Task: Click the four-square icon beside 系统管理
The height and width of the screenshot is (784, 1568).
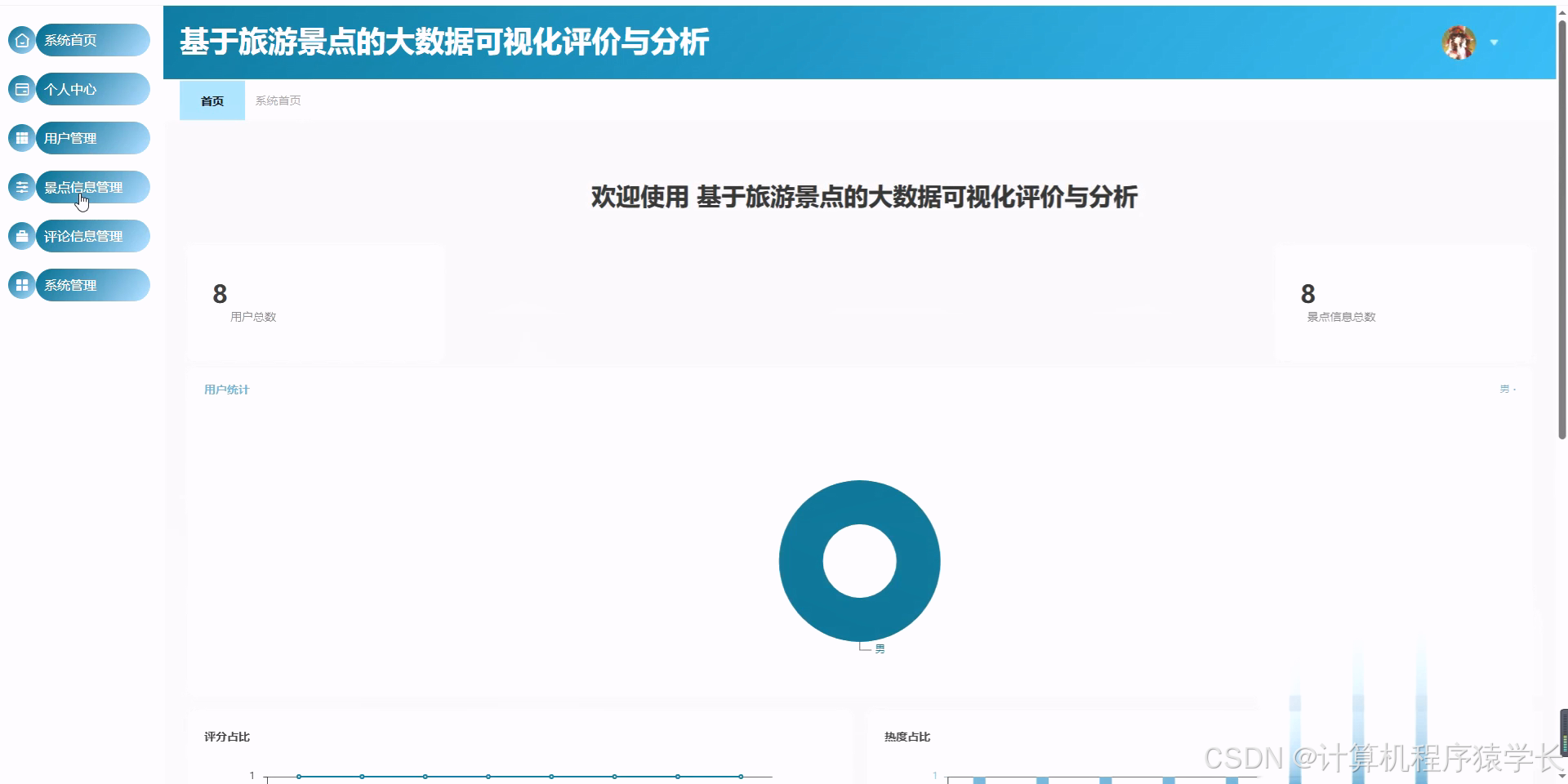Action: pos(21,284)
